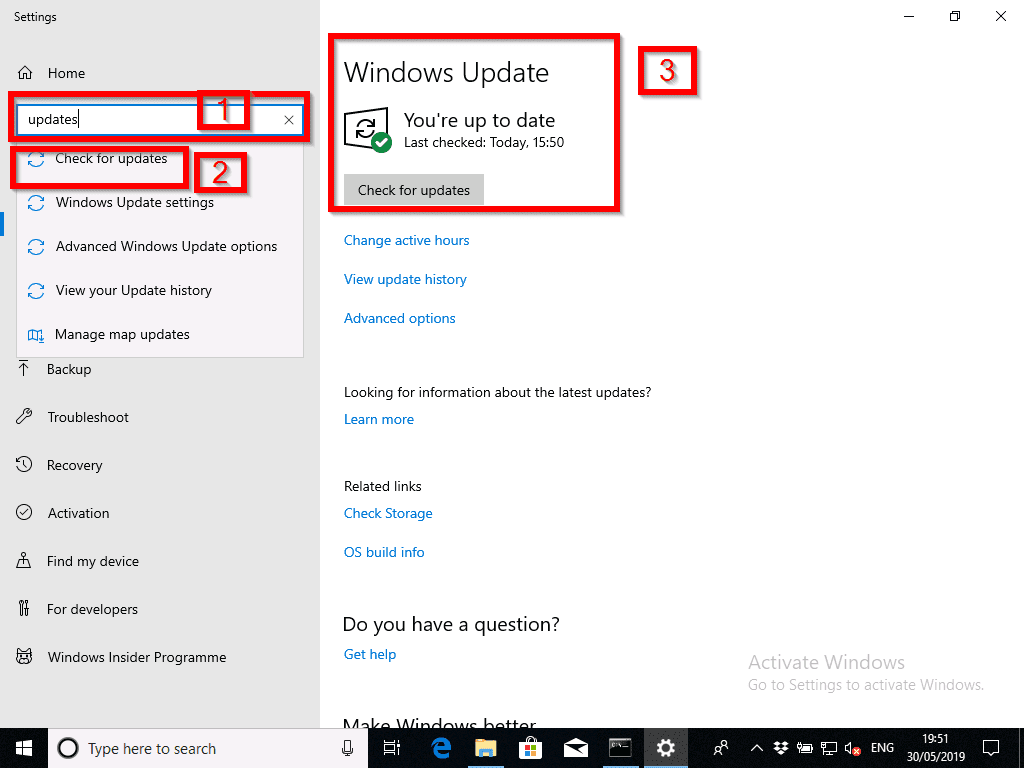
Task: Select 'View your Update history' suggestion
Action: click(x=133, y=290)
